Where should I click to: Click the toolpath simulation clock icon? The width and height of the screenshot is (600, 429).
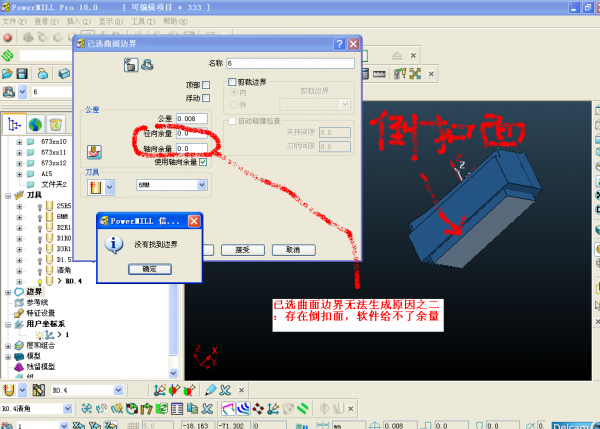pyautogui.click(x=132, y=409)
